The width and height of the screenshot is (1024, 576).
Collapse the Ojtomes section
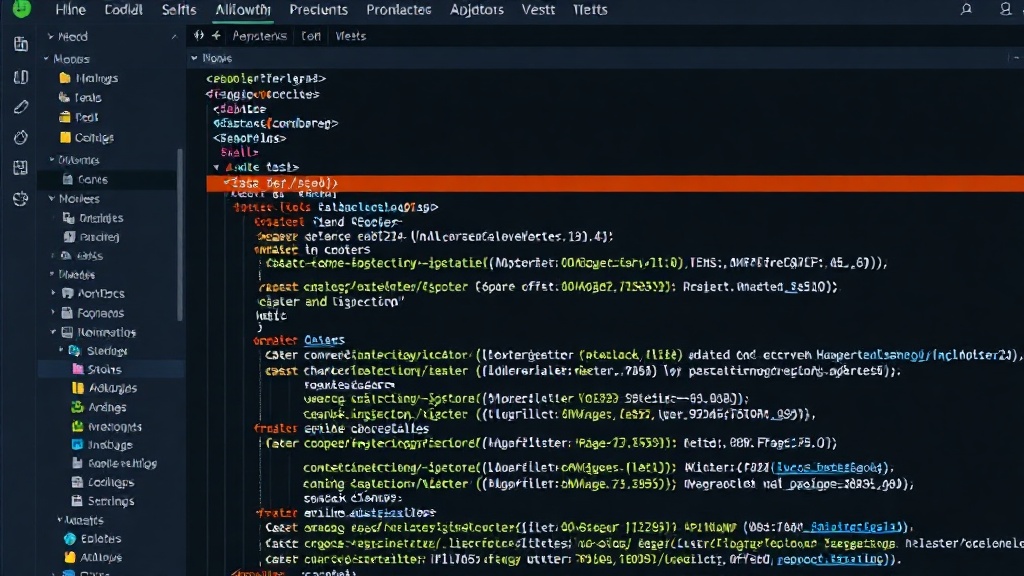click(52, 159)
